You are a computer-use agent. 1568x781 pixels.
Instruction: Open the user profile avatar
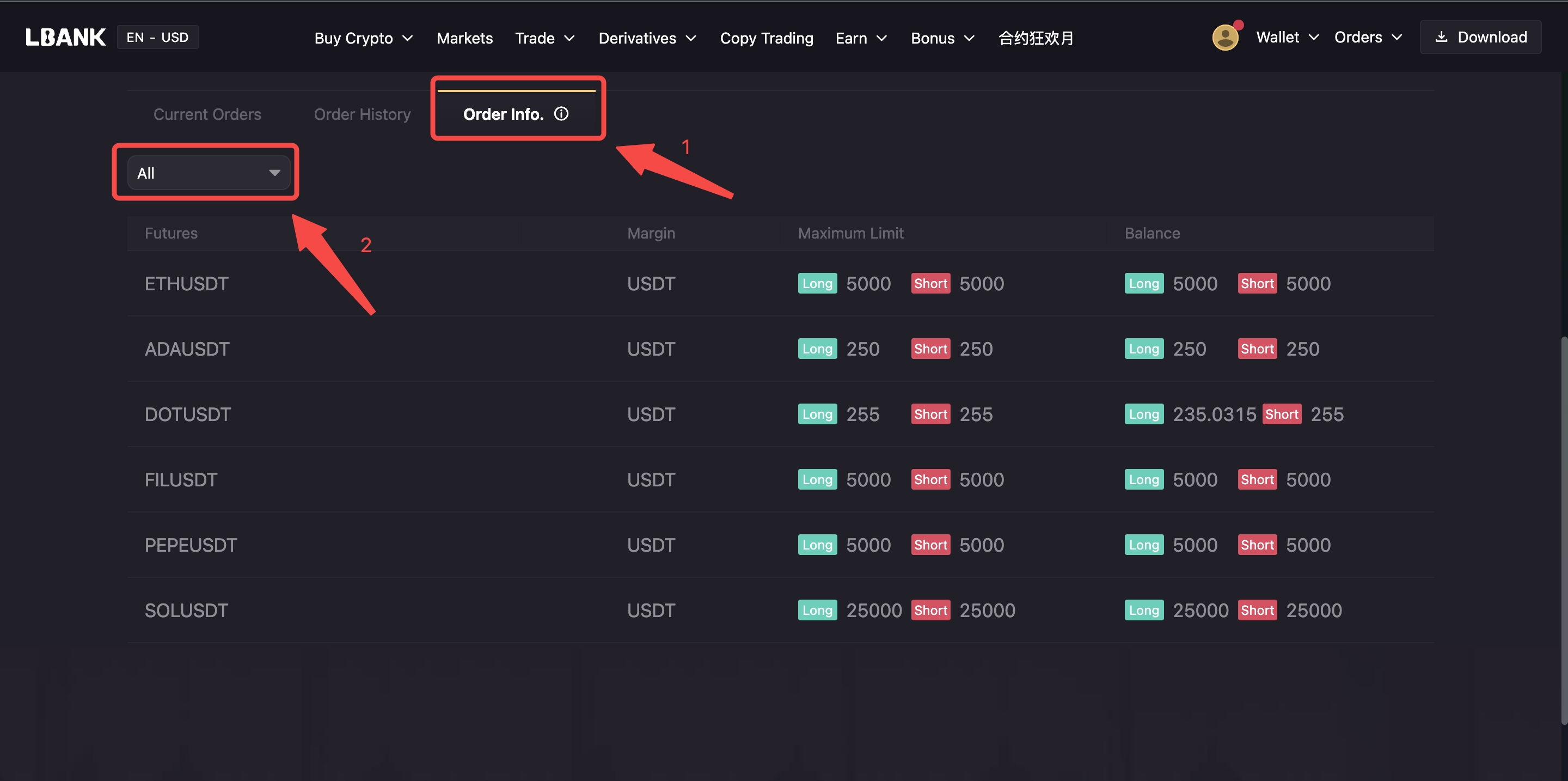1226,38
